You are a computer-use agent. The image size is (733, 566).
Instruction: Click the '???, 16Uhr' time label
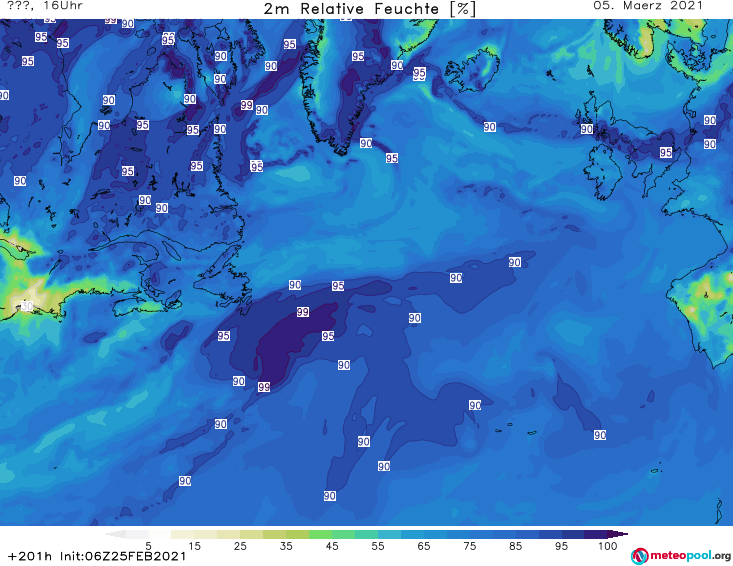click(45, 6)
